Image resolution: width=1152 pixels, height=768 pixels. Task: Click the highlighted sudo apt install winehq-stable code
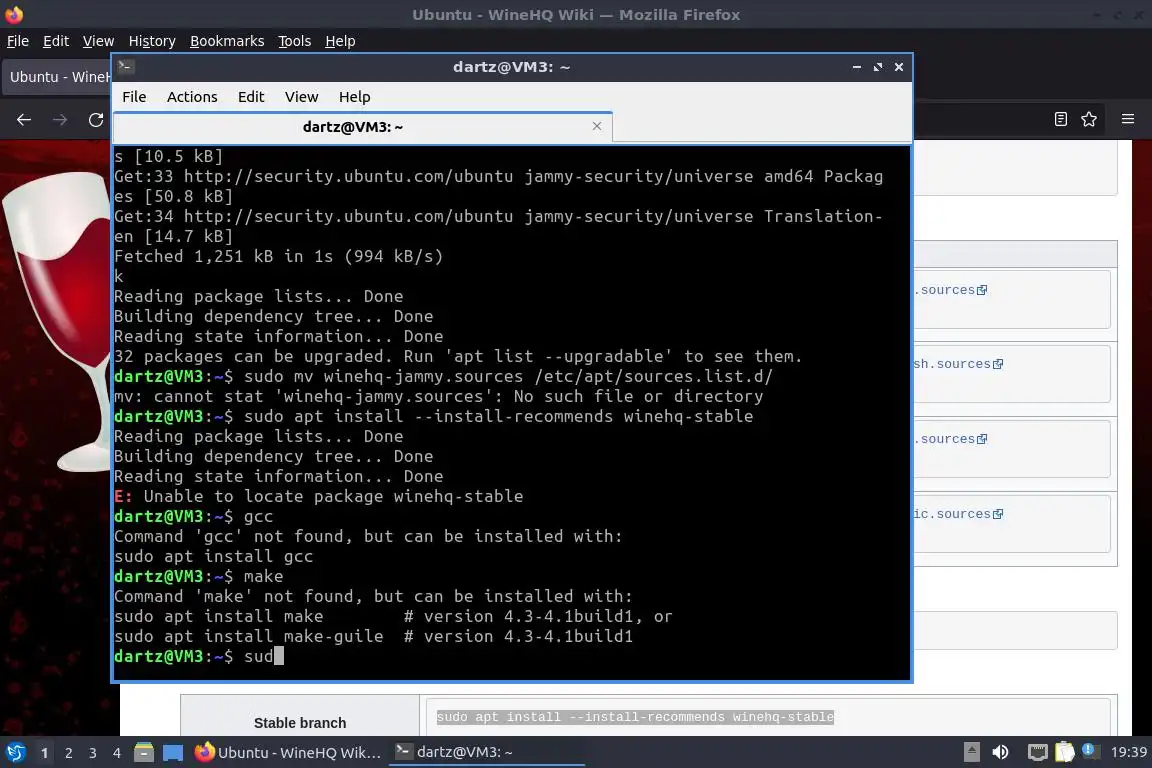click(x=635, y=717)
